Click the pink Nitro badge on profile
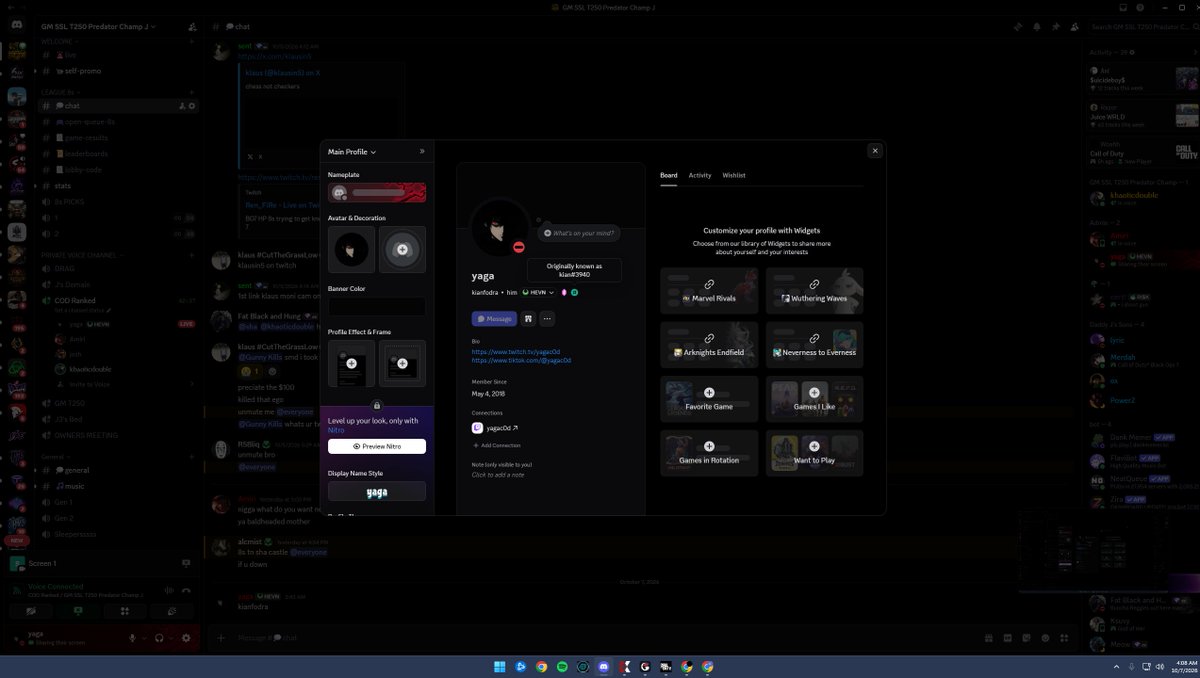Viewport: 1200px width, 678px height. (x=565, y=292)
